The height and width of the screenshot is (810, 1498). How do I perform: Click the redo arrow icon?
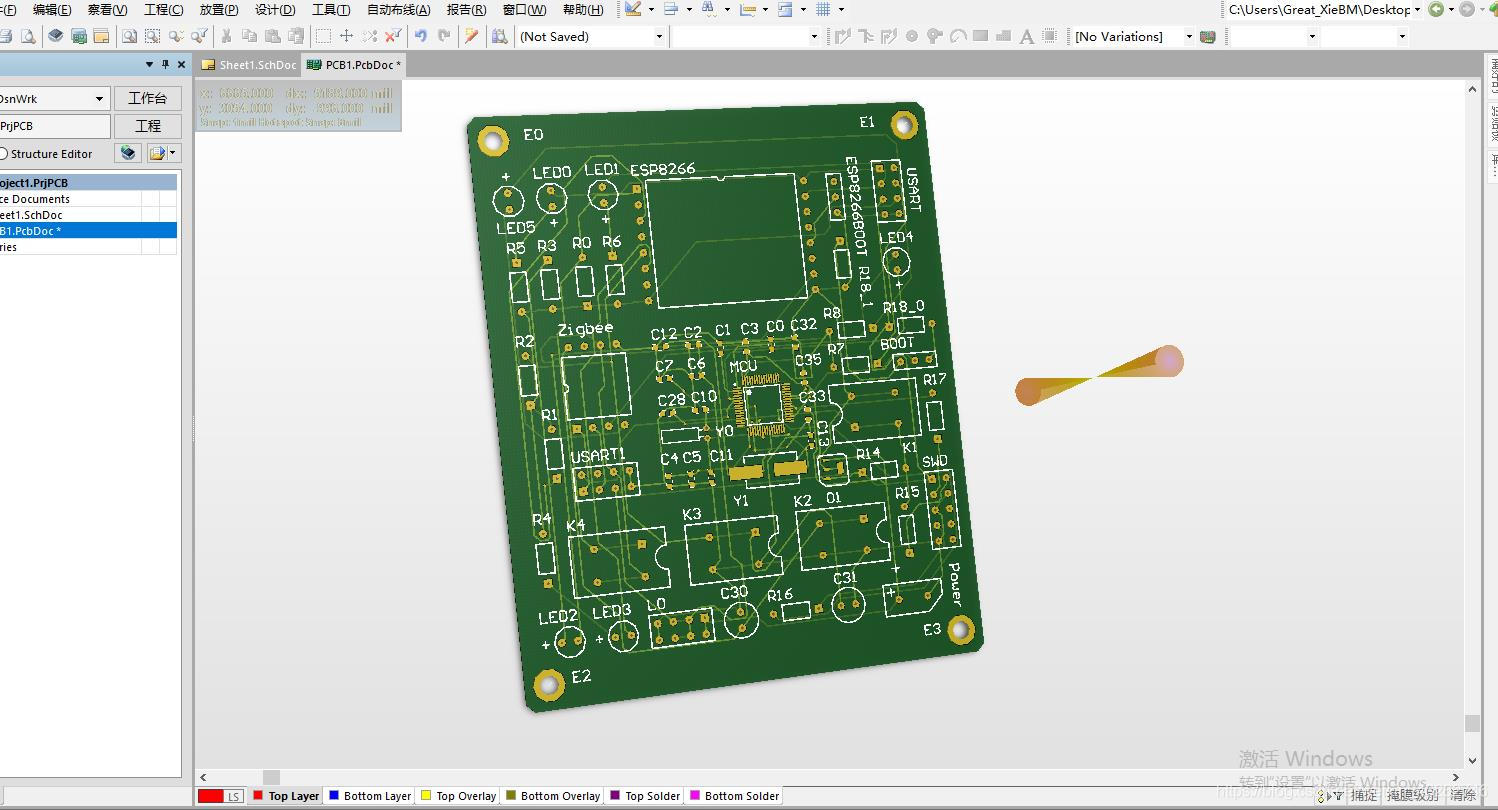coord(445,36)
